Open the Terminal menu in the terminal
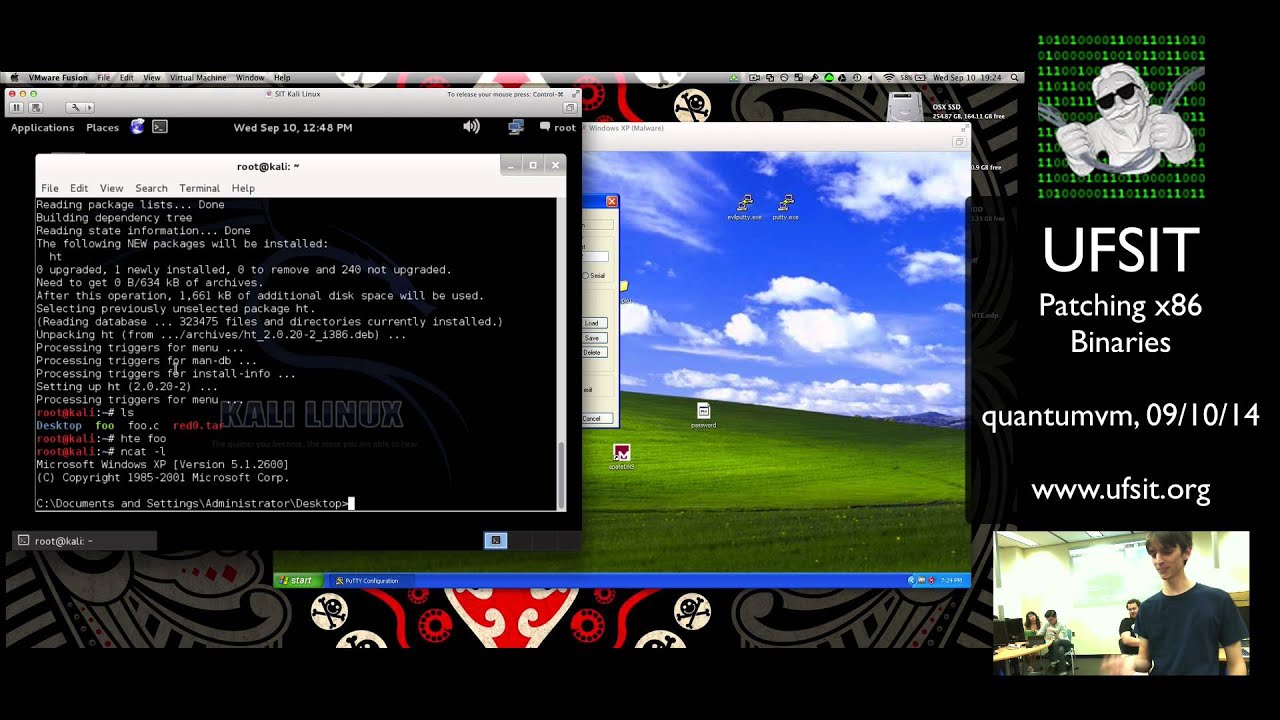The width and height of the screenshot is (1280, 720). [199, 188]
